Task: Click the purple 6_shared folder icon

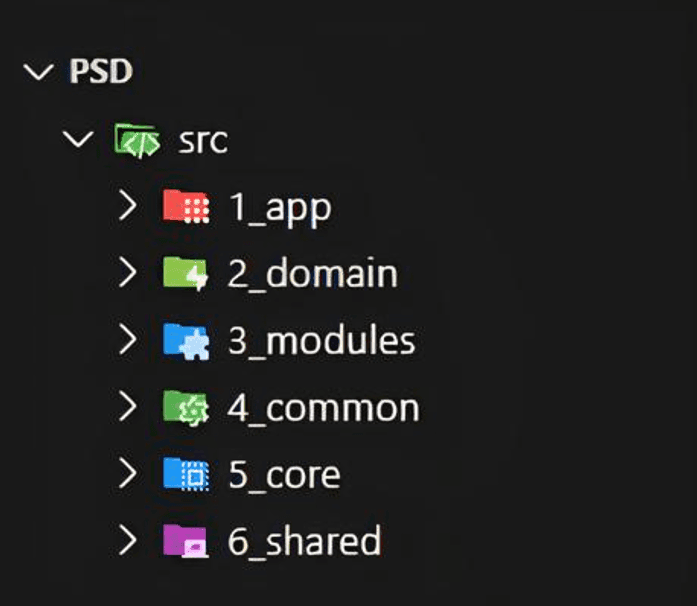Action: click(185, 541)
